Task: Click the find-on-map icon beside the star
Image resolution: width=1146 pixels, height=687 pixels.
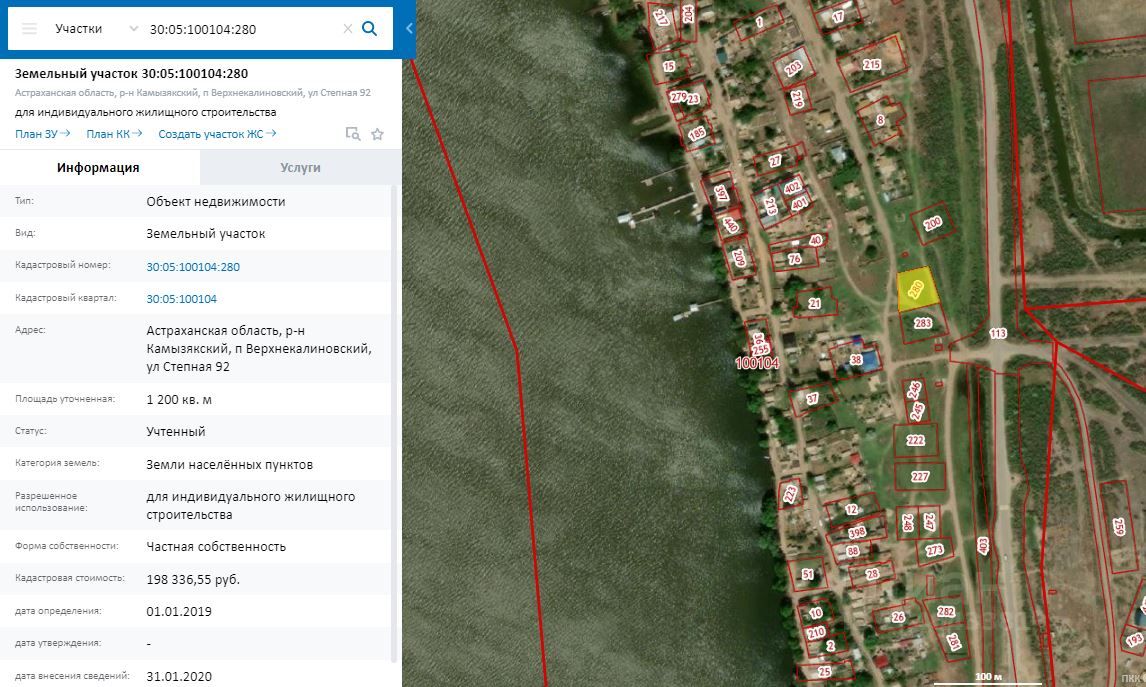Action: pyautogui.click(x=353, y=134)
